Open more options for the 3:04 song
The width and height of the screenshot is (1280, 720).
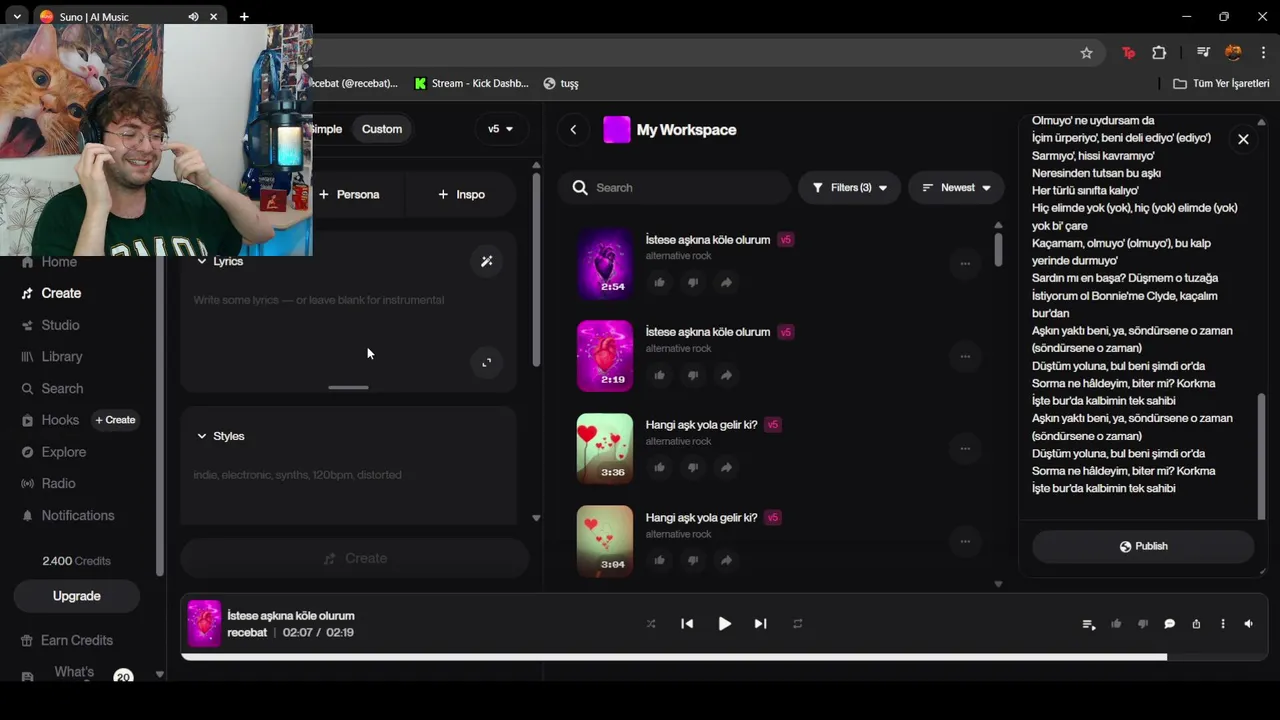click(965, 541)
